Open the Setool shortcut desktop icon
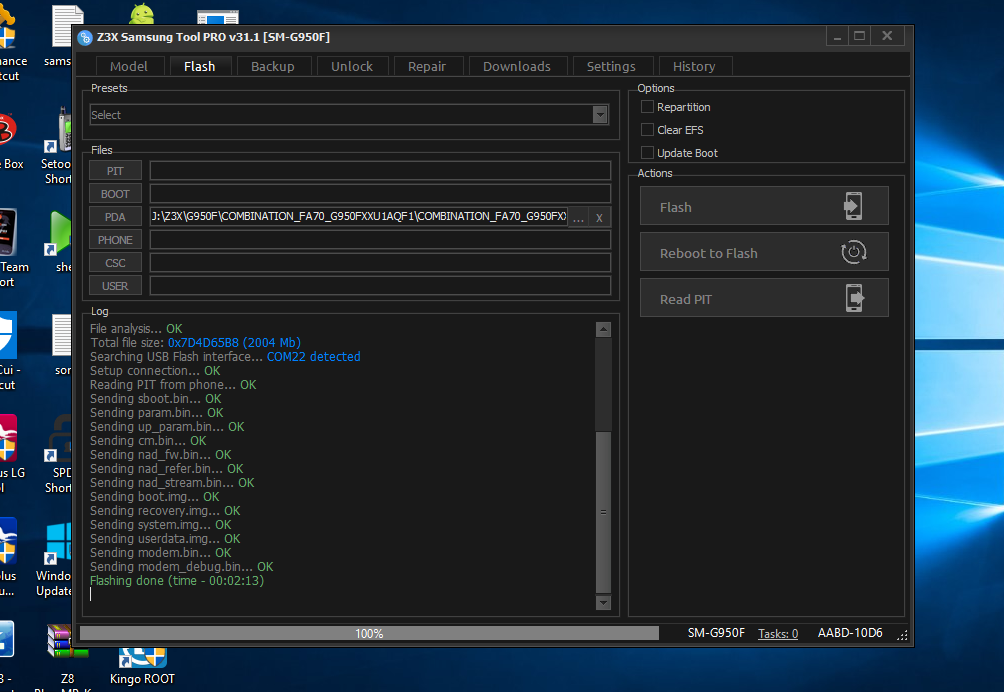The width and height of the screenshot is (1004, 692). click(x=58, y=147)
